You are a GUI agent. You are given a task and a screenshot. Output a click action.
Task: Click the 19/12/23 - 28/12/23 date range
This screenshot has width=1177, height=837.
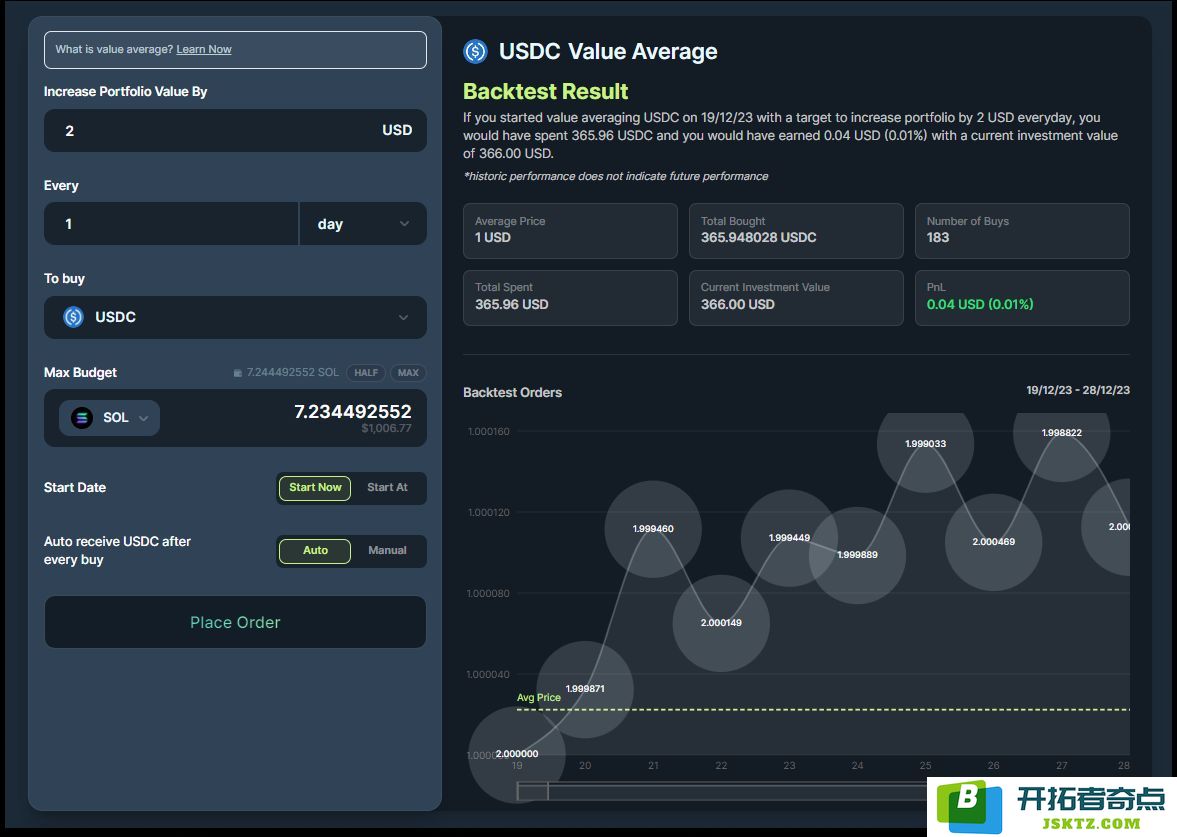point(1077,390)
